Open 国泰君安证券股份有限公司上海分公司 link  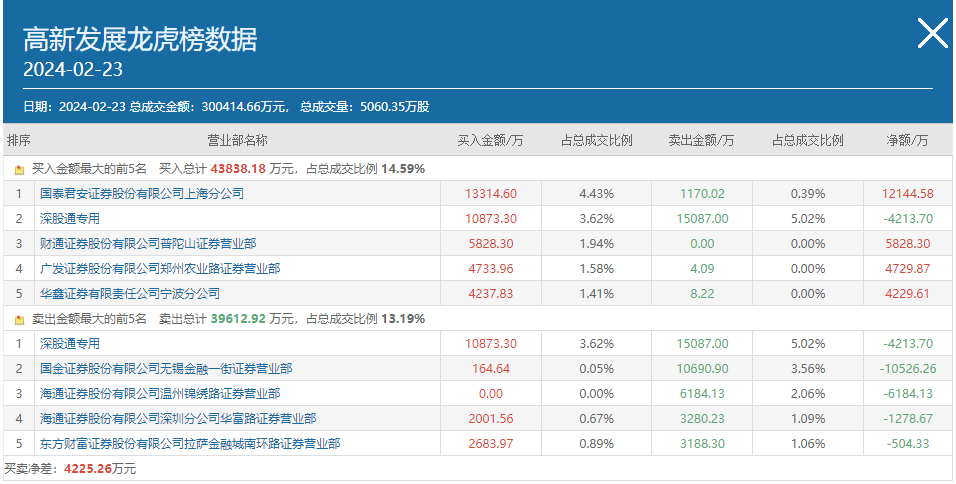(142, 194)
